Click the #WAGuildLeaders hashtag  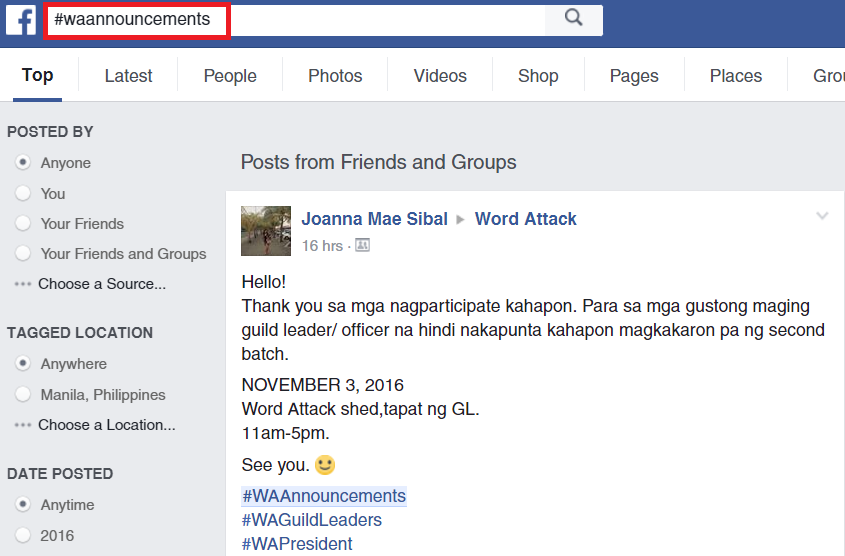311,520
